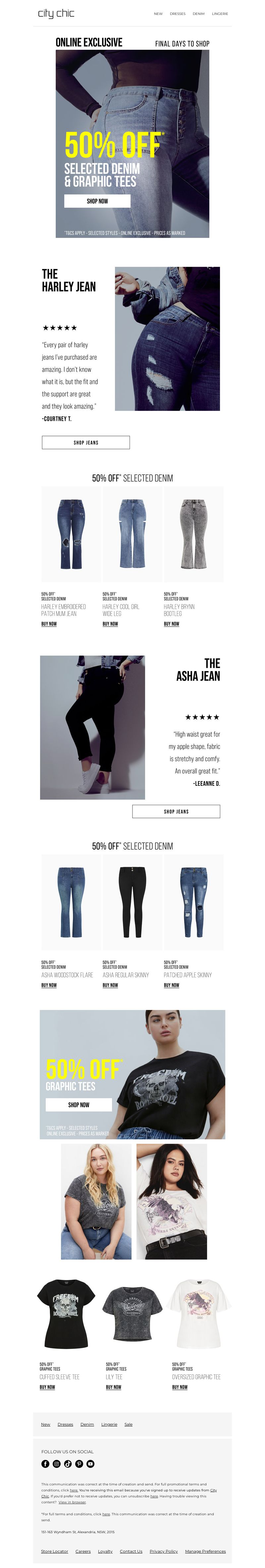Click the City Chic logo
This screenshot has width=265, height=1568.
tap(56, 13)
